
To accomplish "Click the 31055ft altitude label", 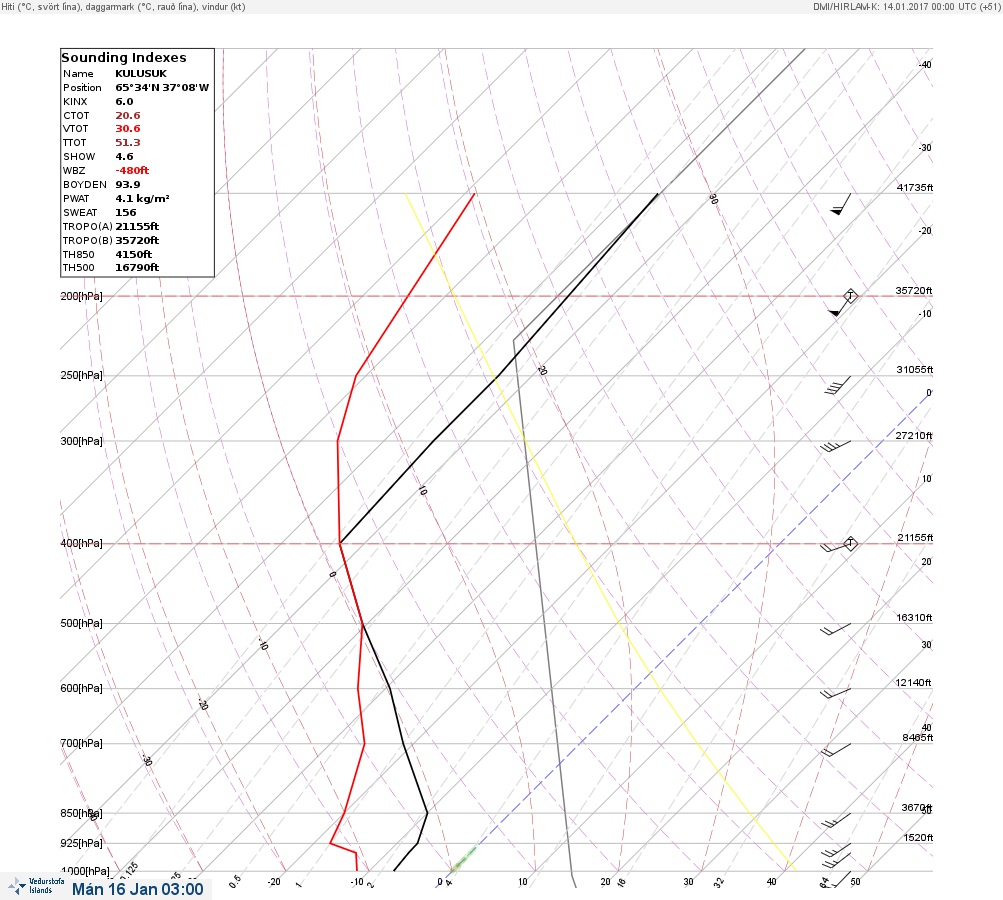I will click(915, 370).
